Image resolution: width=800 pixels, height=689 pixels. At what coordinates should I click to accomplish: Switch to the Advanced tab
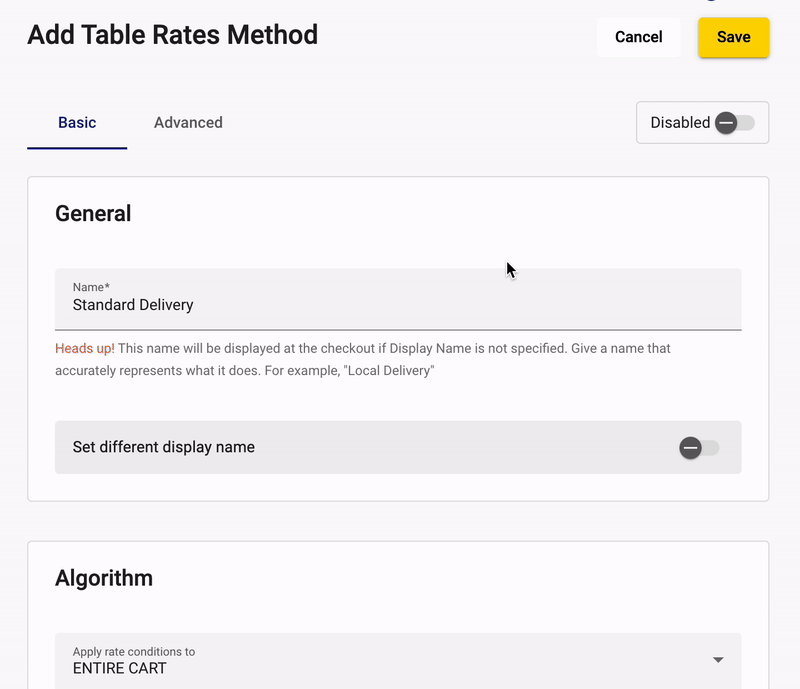coord(188,122)
